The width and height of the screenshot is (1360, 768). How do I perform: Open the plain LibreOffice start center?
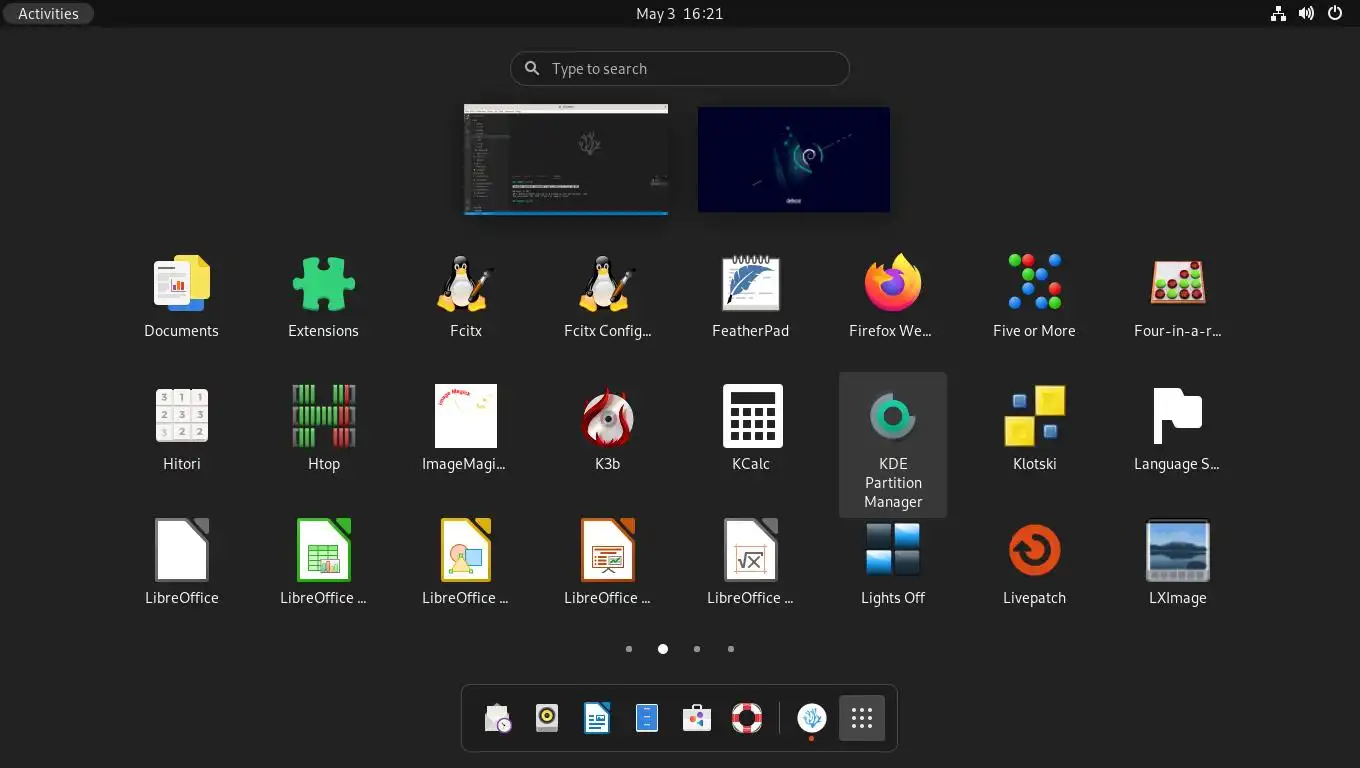coord(181,562)
